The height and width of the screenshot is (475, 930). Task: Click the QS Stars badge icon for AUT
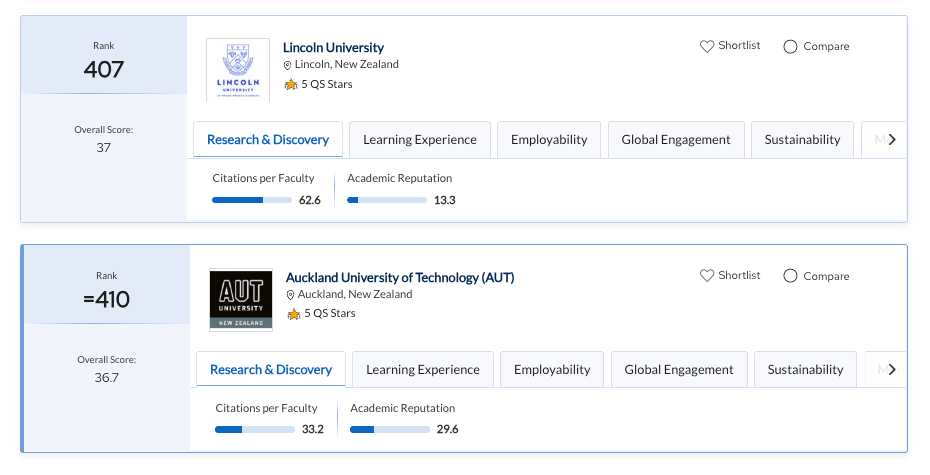[294, 314]
